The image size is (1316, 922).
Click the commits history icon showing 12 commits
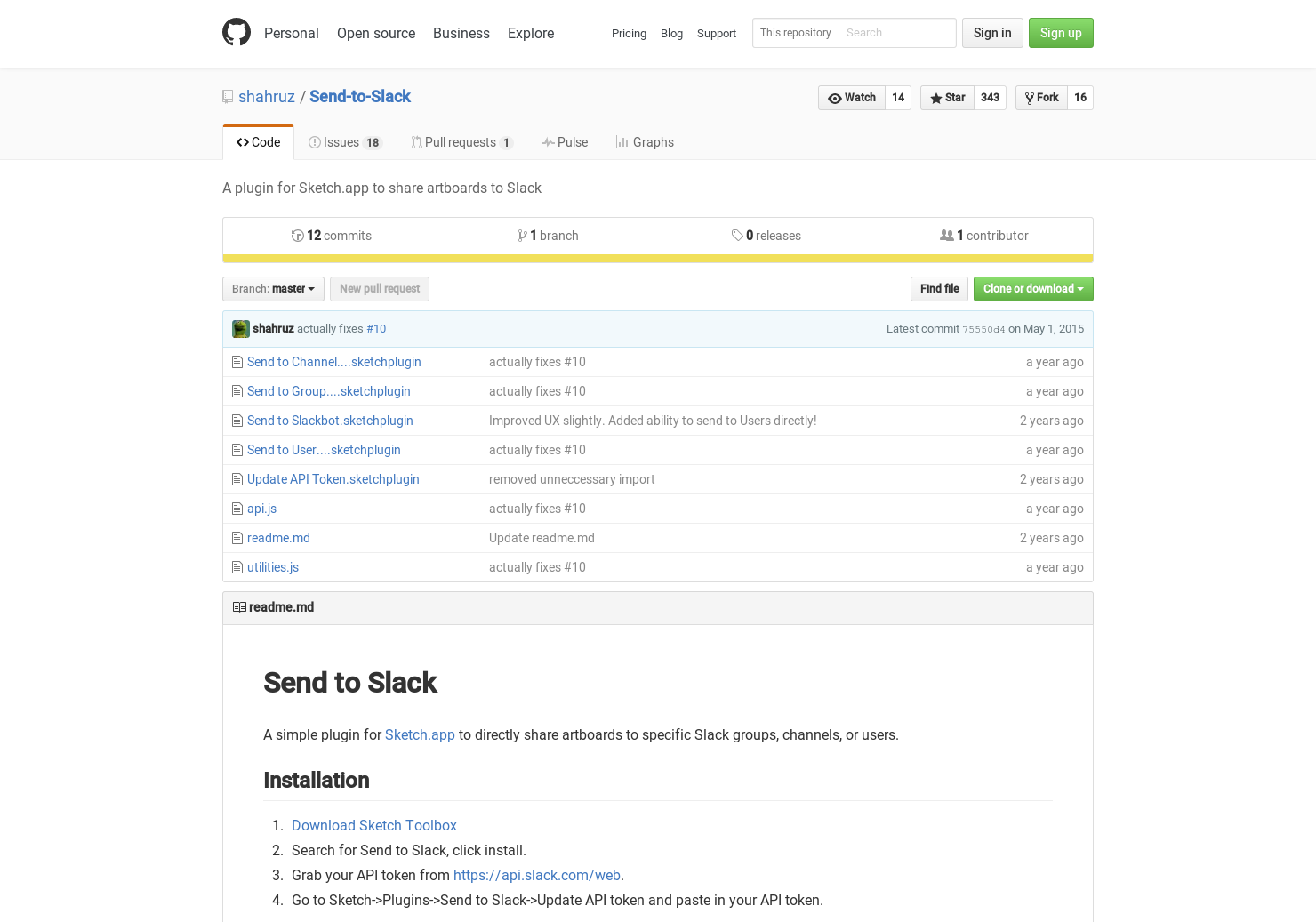point(298,236)
